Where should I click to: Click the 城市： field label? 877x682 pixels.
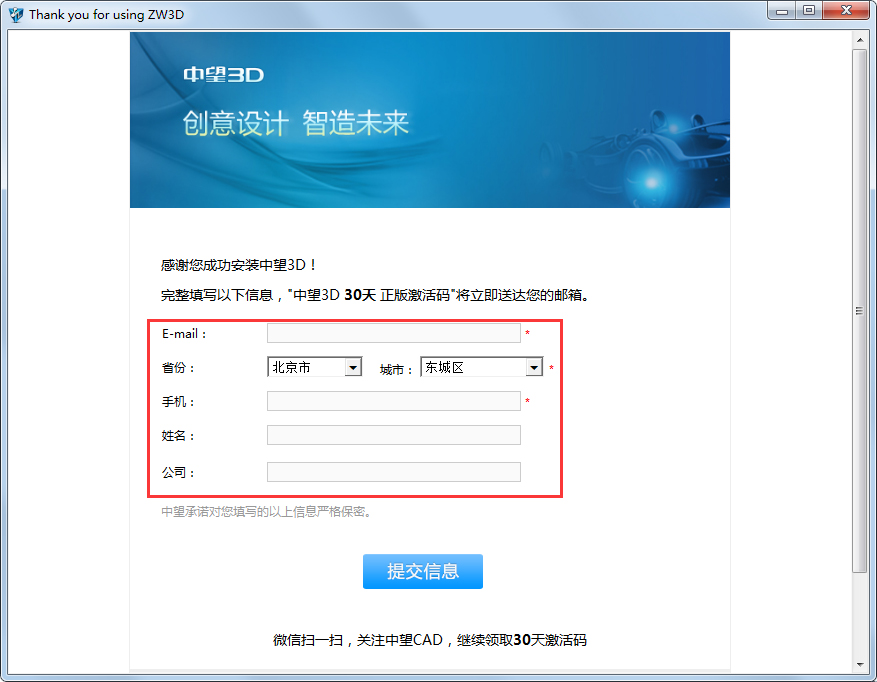click(x=397, y=369)
